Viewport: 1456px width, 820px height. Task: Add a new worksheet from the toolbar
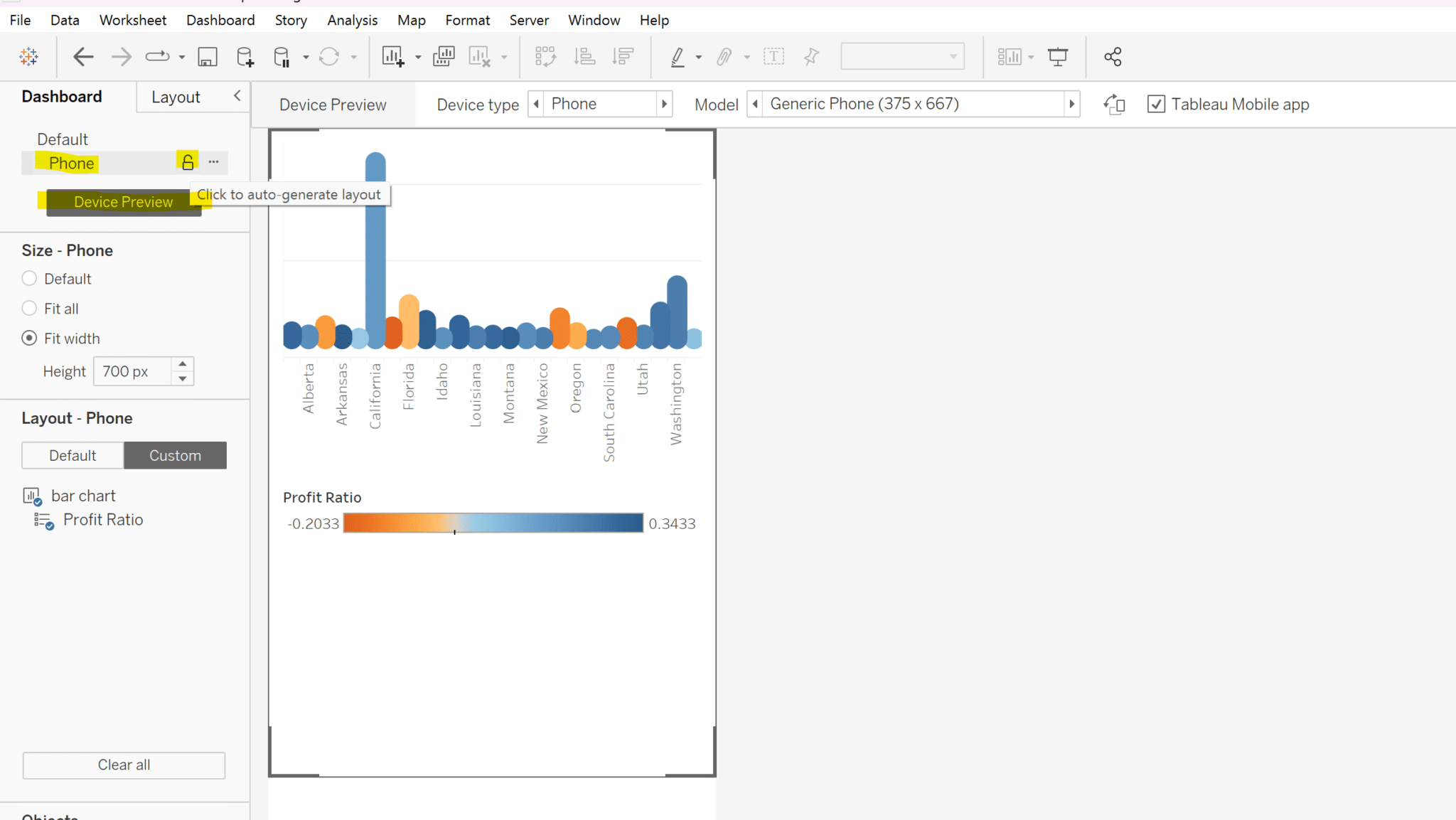point(393,57)
